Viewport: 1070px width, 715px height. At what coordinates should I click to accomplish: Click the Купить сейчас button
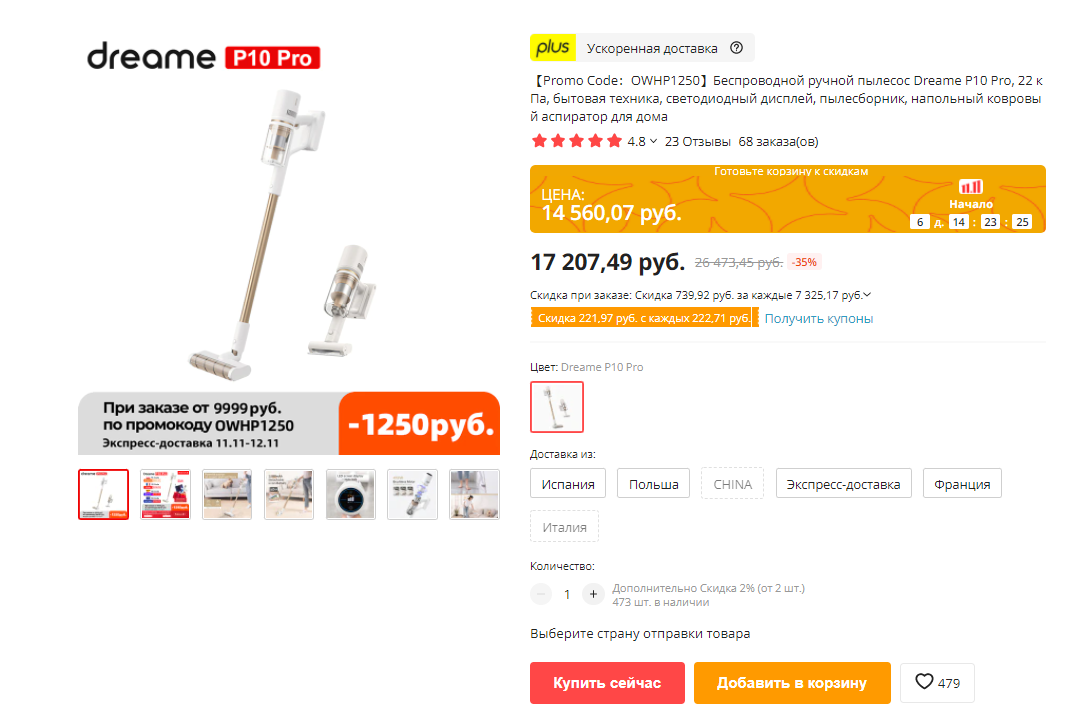click(607, 682)
